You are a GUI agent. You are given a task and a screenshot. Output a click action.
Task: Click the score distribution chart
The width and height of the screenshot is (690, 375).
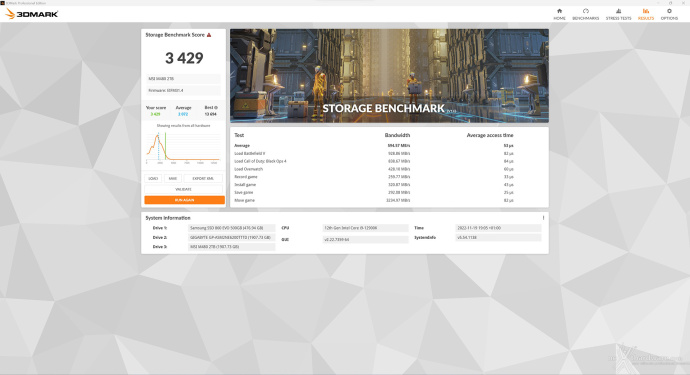click(183, 148)
